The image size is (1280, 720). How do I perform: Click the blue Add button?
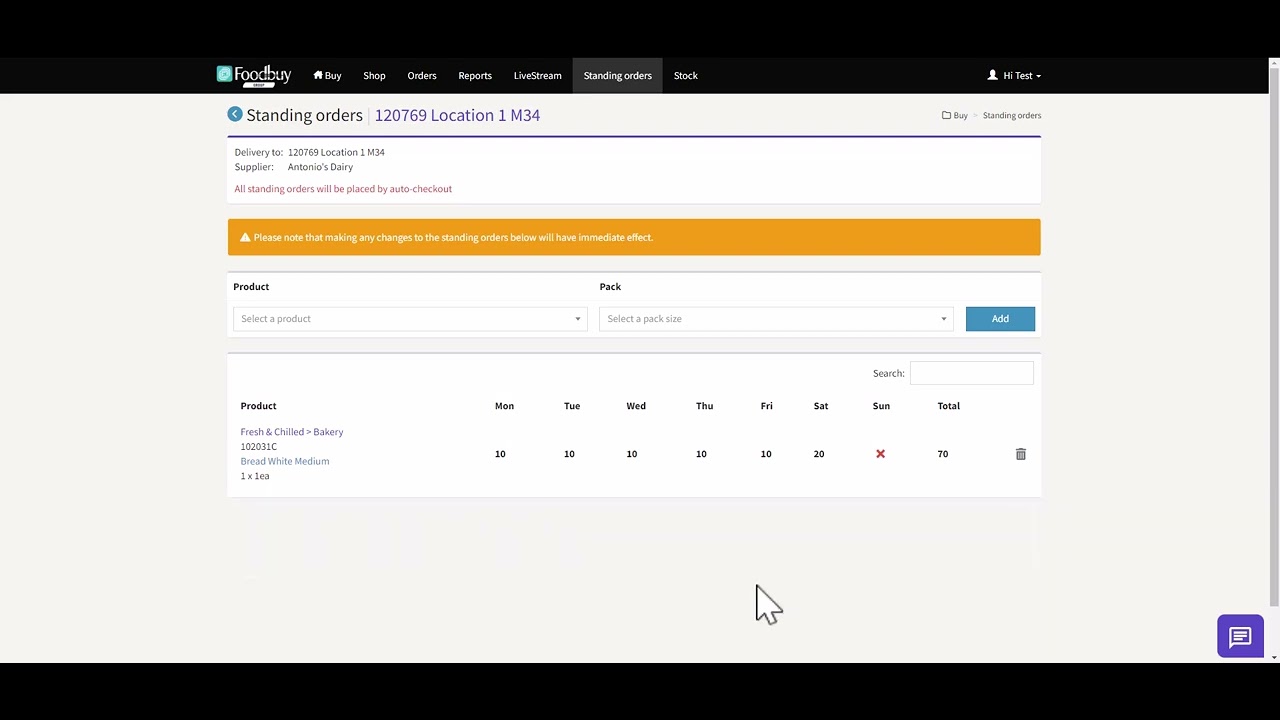1000,319
